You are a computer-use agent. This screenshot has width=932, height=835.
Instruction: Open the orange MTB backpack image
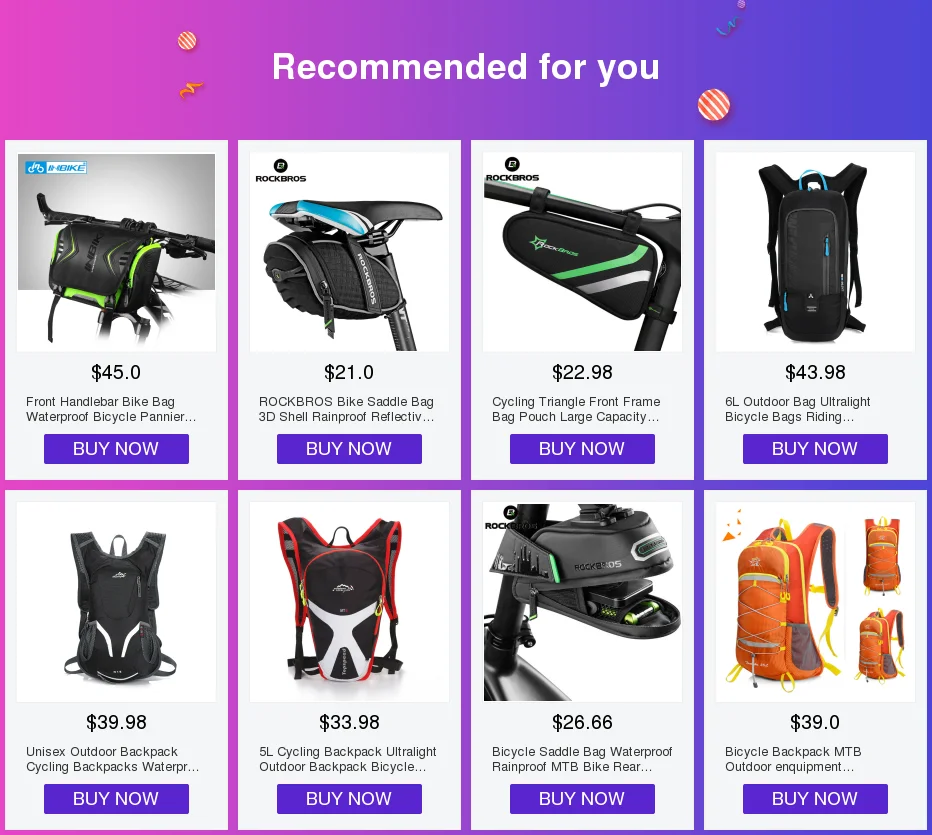click(816, 602)
